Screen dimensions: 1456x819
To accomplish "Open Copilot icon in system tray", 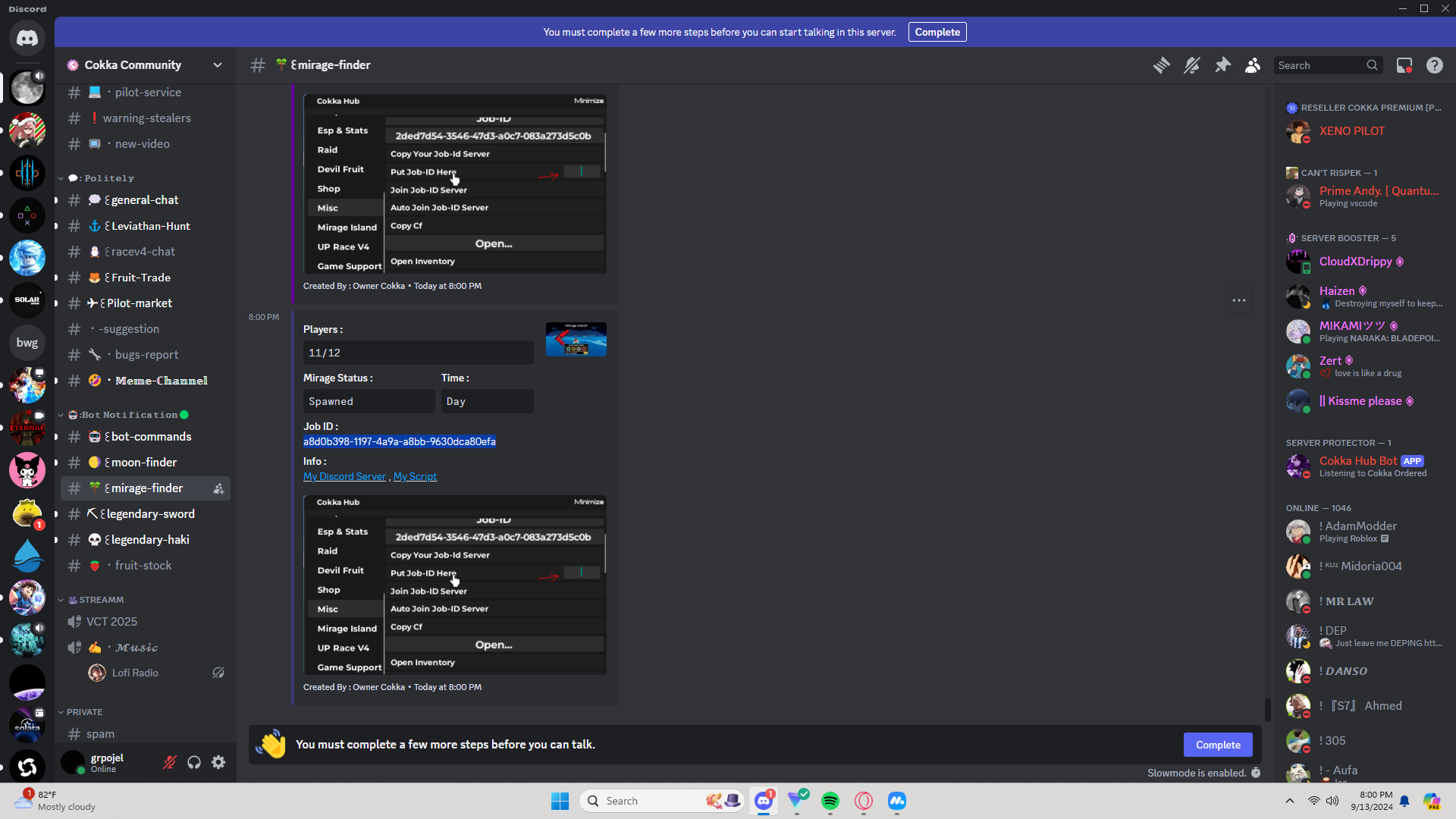I will click(1431, 801).
